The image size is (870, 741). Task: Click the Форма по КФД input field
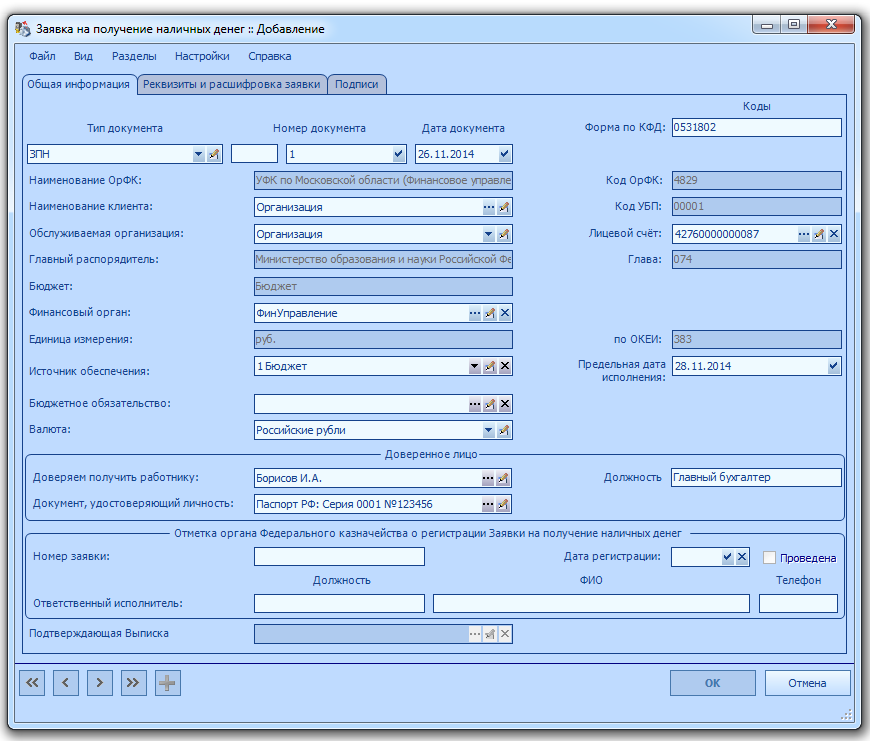pyautogui.click(x=756, y=128)
